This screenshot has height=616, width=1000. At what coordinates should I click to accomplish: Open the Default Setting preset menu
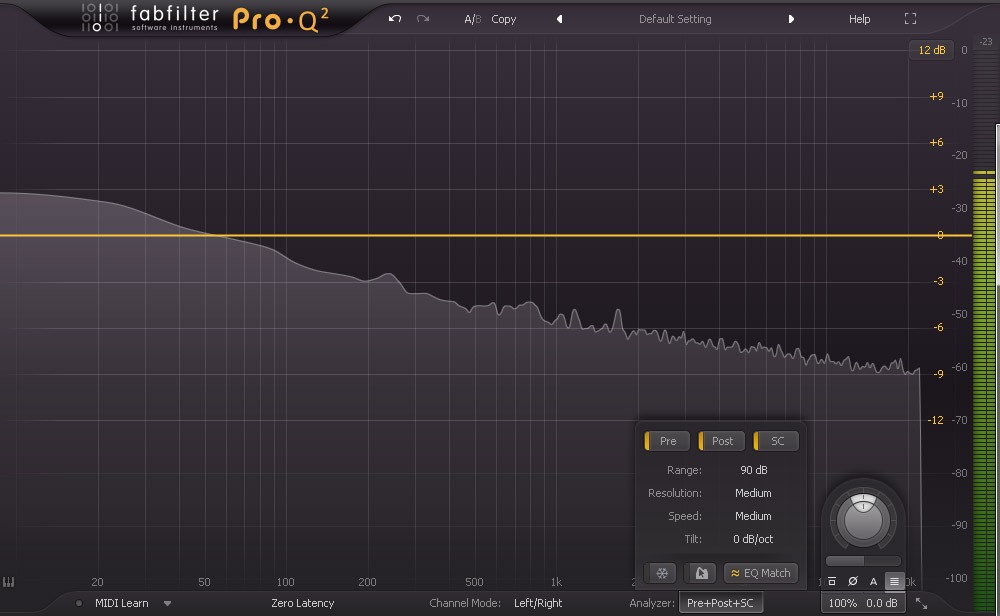pyautogui.click(x=675, y=19)
